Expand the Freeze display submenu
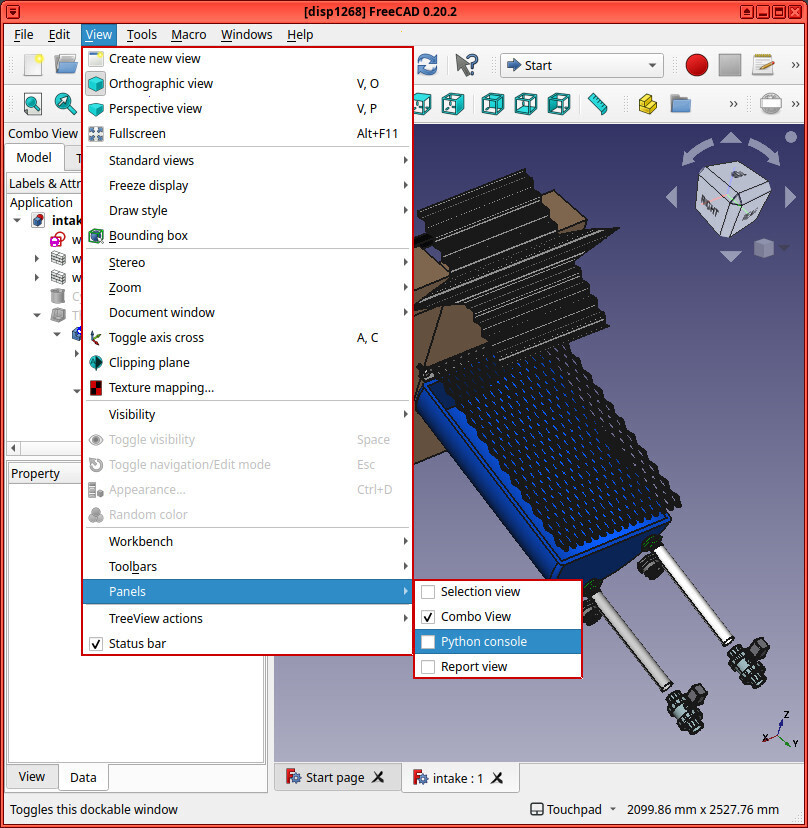The image size is (808, 828). [247, 185]
